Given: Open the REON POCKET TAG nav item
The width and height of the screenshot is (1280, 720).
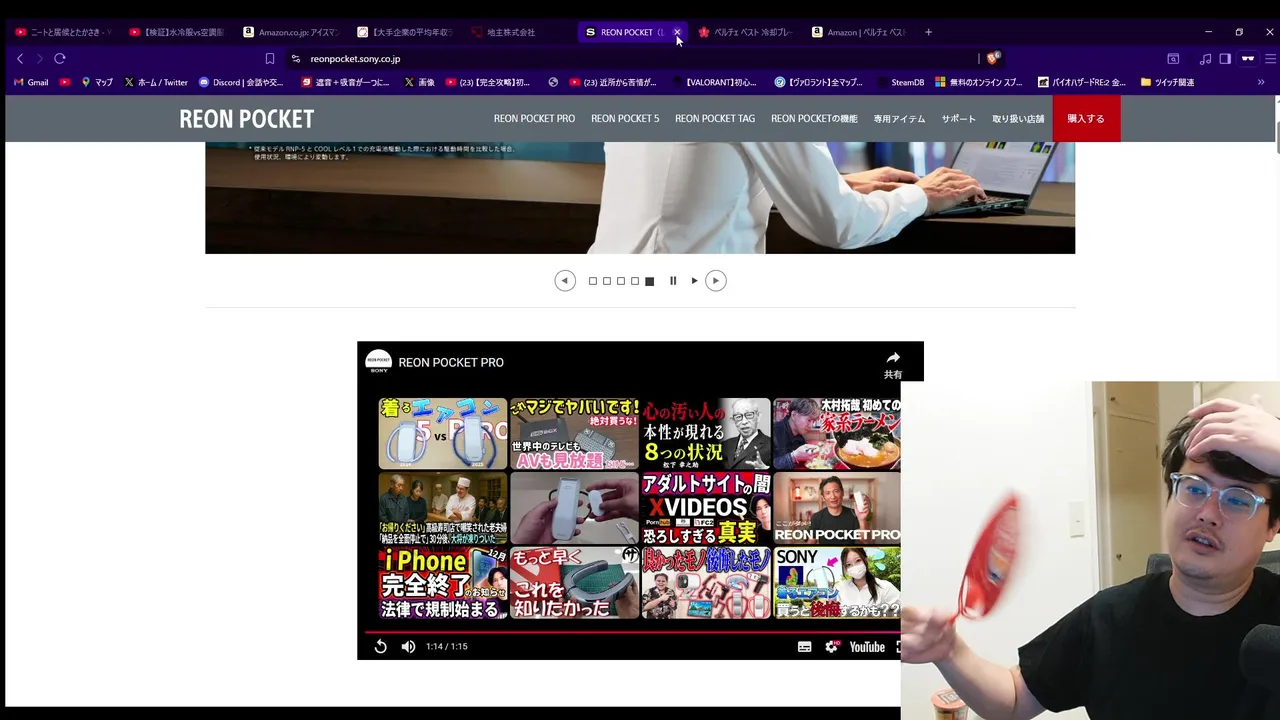Looking at the screenshot, I should (715, 119).
